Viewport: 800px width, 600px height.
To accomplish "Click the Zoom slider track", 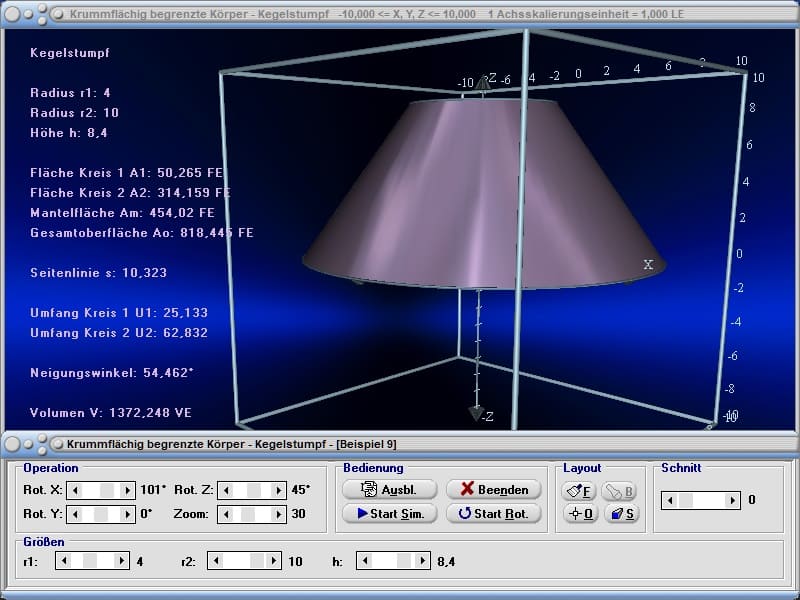I will pyautogui.click(x=252, y=514).
